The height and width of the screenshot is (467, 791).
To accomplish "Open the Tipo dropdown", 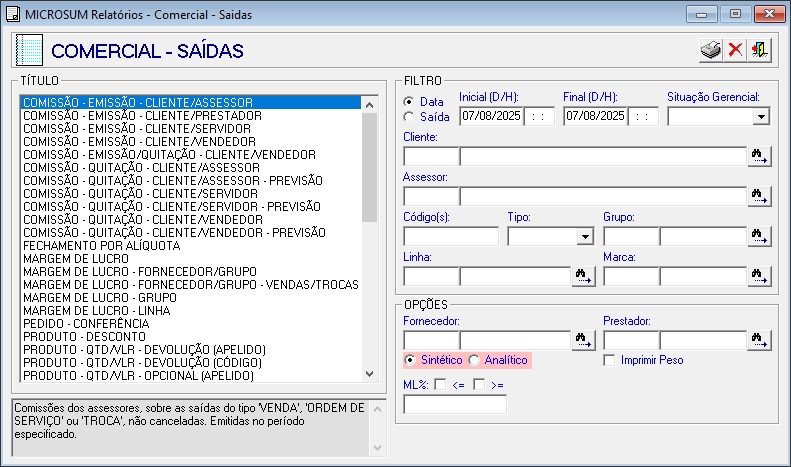I will (x=585, y=236).
